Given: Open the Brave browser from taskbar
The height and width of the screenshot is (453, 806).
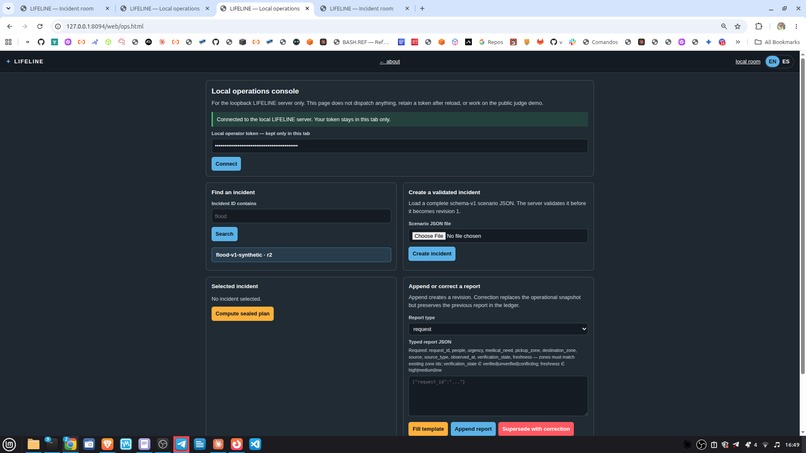Looking at the screenshot, I should [x=107, y=444].
